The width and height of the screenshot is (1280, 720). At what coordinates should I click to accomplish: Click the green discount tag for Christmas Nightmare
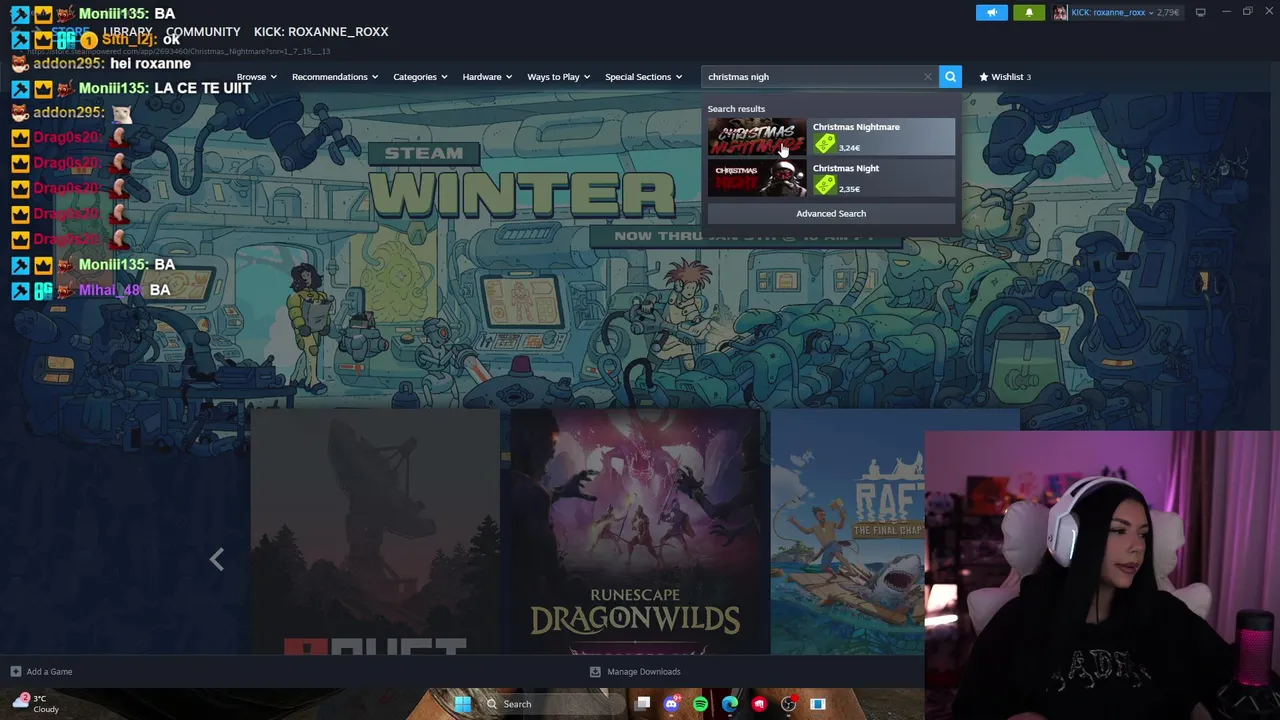825,144
